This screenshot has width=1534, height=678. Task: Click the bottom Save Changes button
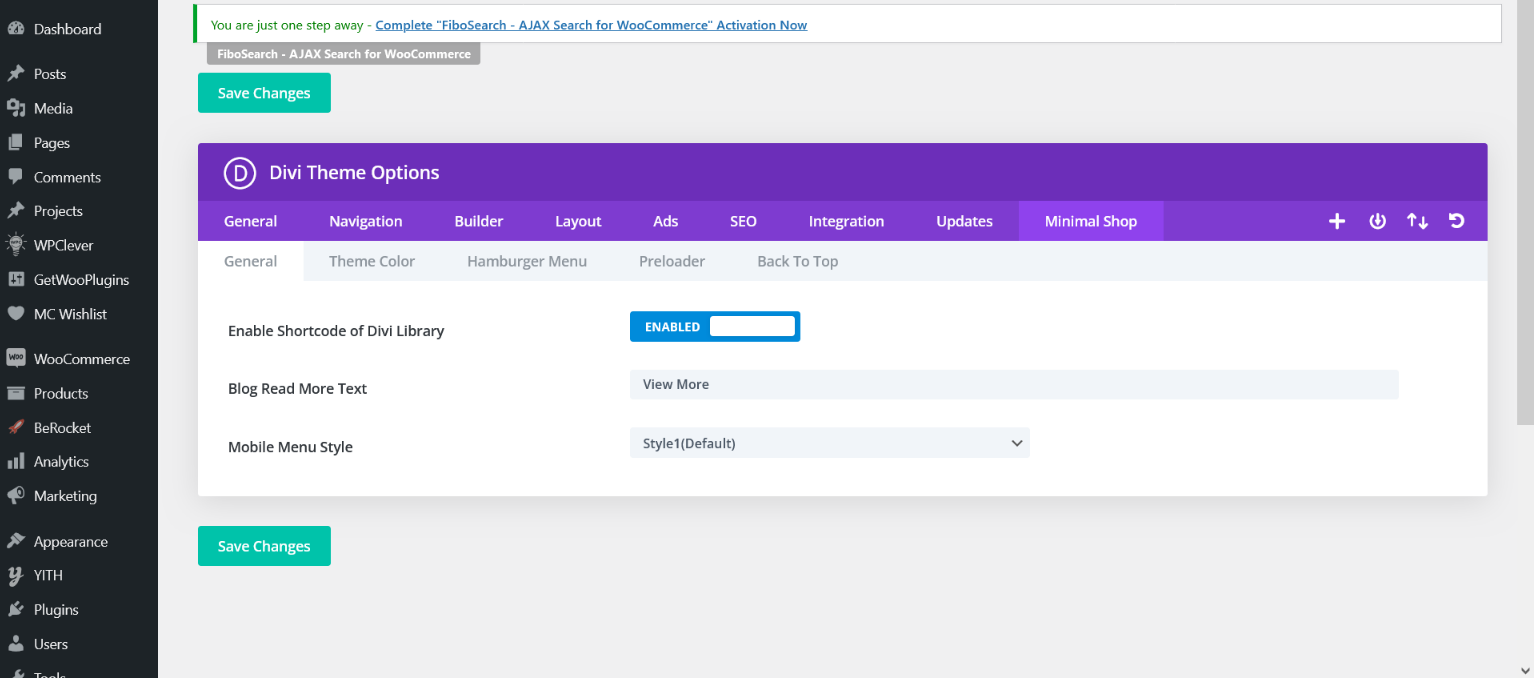264,546
